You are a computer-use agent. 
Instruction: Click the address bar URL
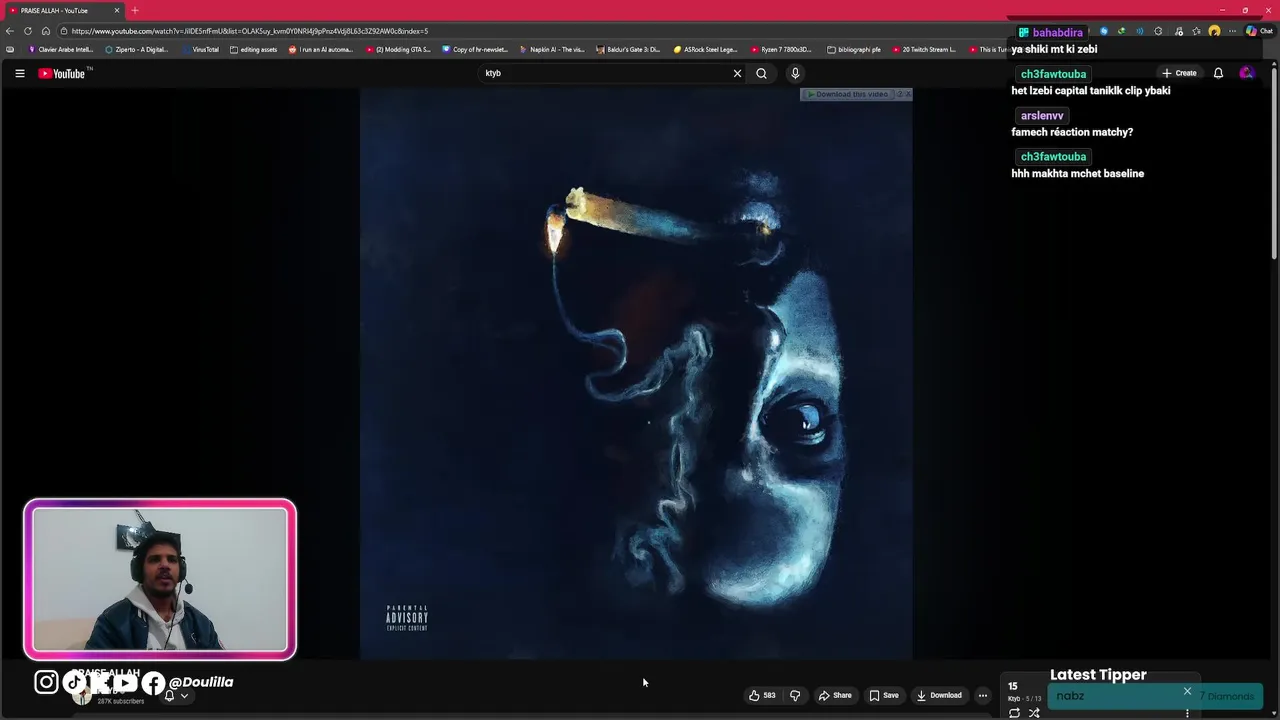click(250, 31)
